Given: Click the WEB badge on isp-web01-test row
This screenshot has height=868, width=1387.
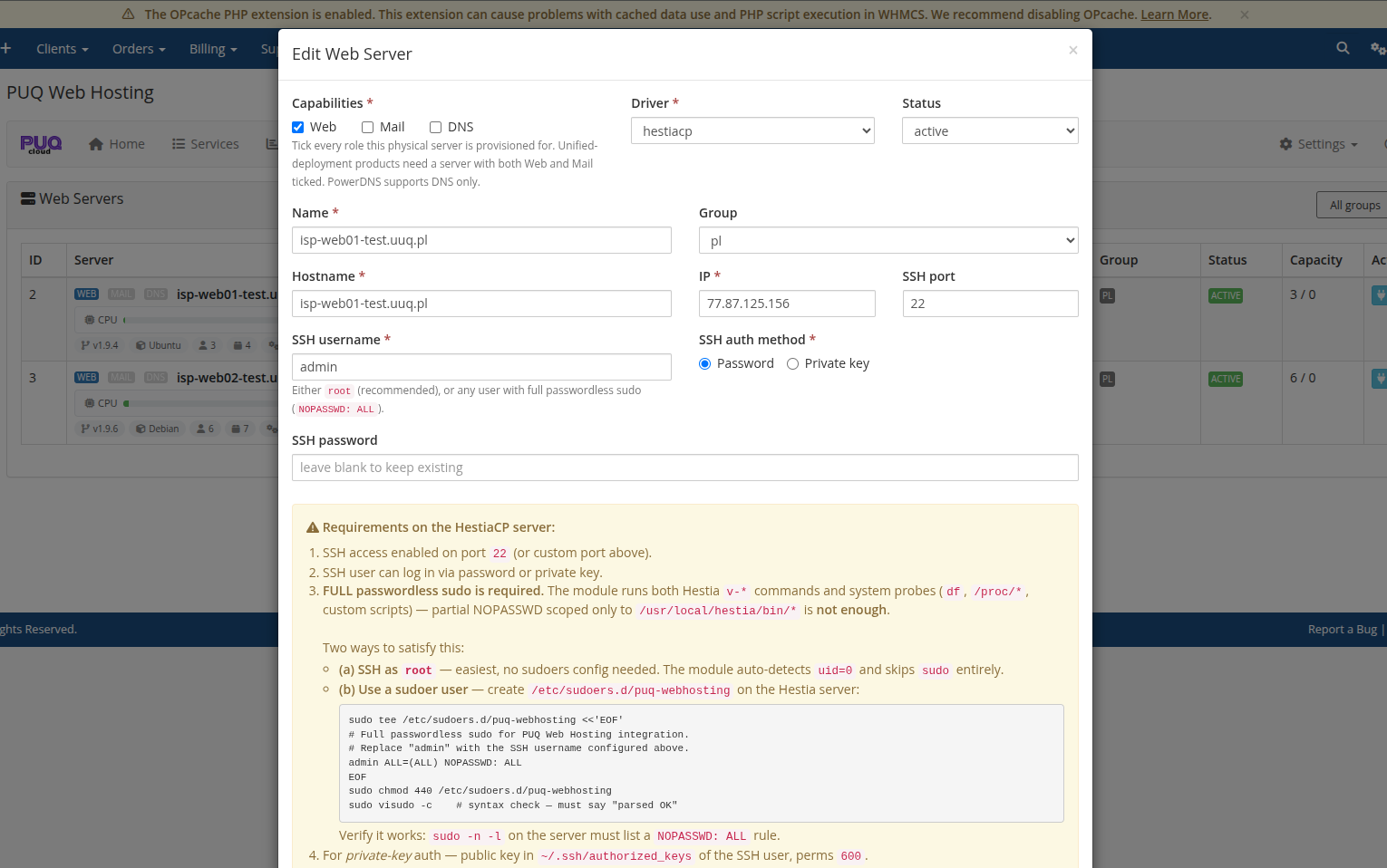Looking at the screenshot, I should pos(87,294).
